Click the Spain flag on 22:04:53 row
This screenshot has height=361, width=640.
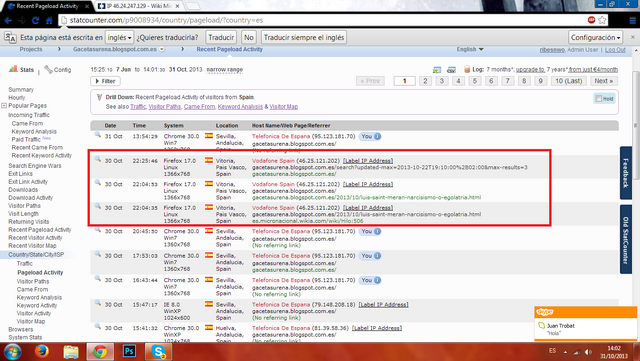[x=209, y=184]
